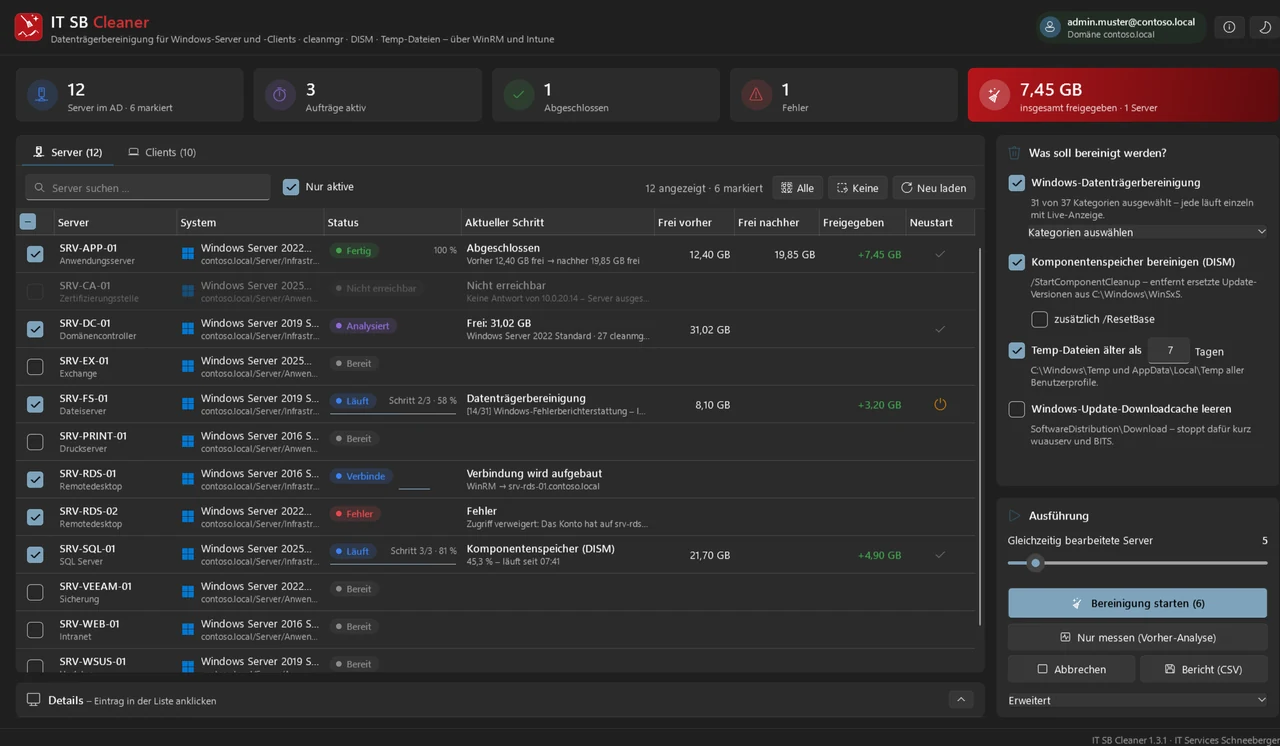1280x746 pixels.
Task: Open the info button in the header
Action: [x=1230, y=27]
